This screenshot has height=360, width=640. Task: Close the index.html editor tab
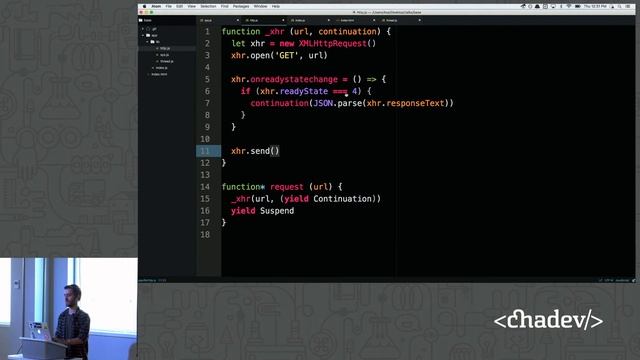(x=374, y=20)
